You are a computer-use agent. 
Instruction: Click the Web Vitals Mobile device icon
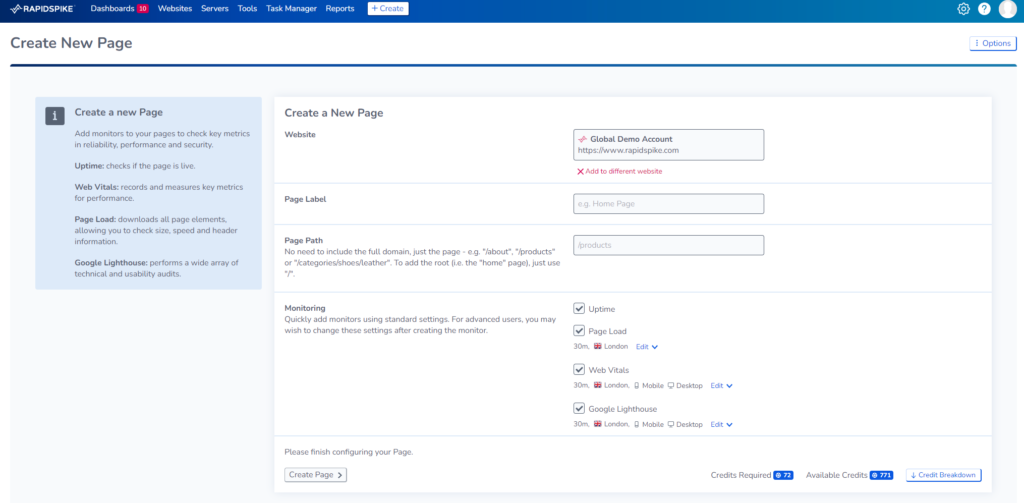click(637, 385)
